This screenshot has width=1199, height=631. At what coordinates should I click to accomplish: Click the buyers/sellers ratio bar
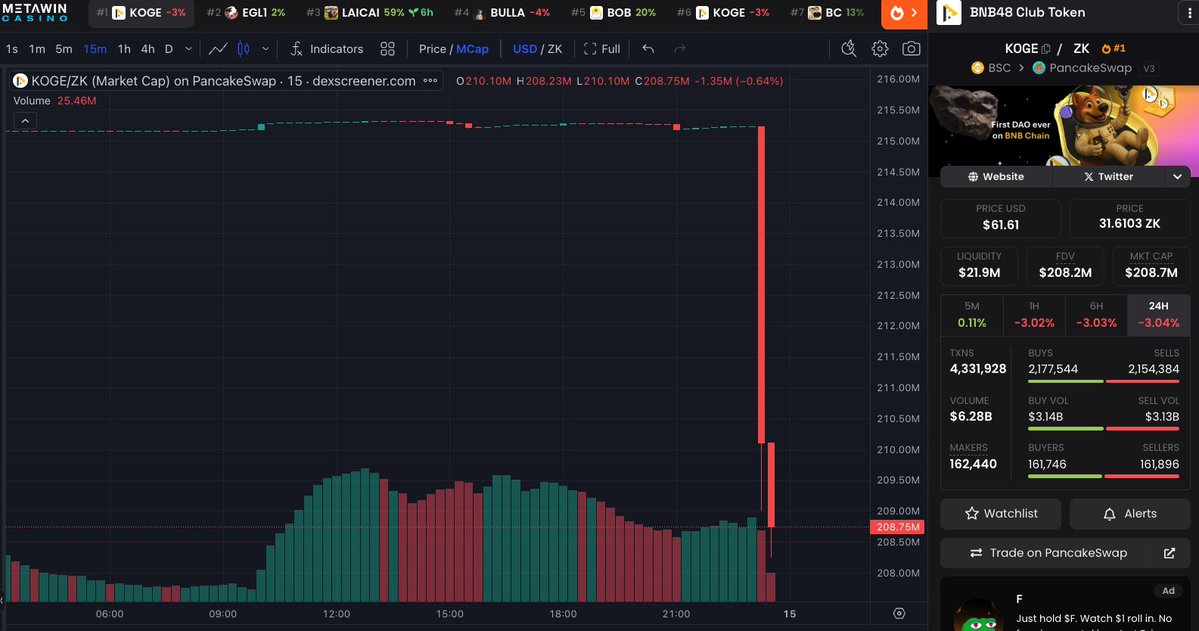tap(1103, 476)
